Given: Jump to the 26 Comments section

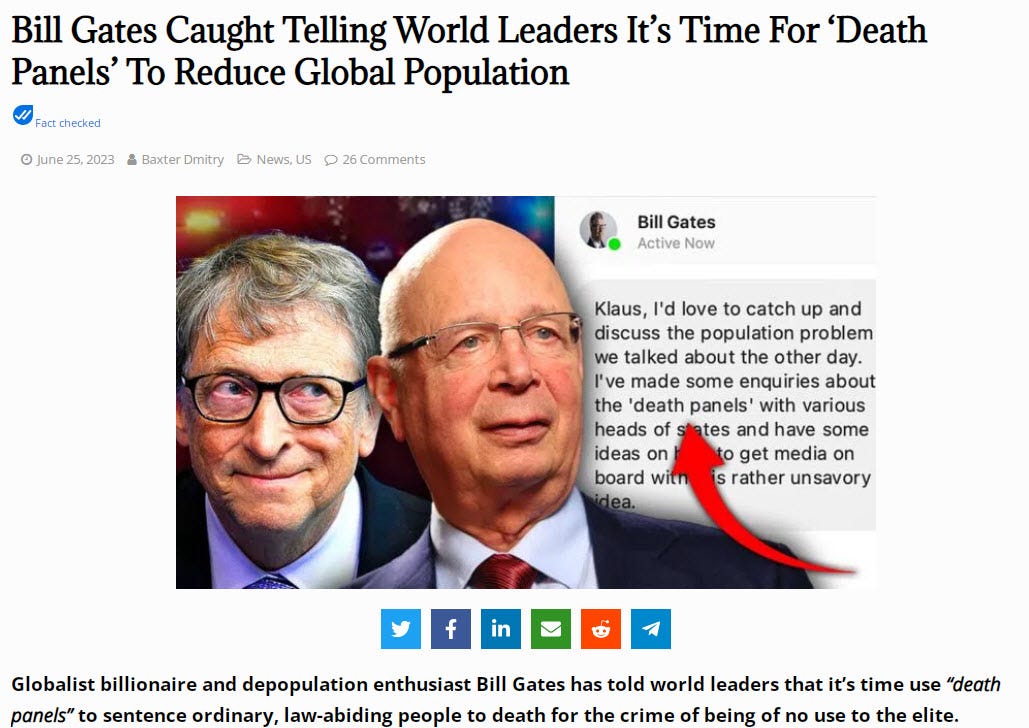Looking at the screenshot, I should 384,160.
